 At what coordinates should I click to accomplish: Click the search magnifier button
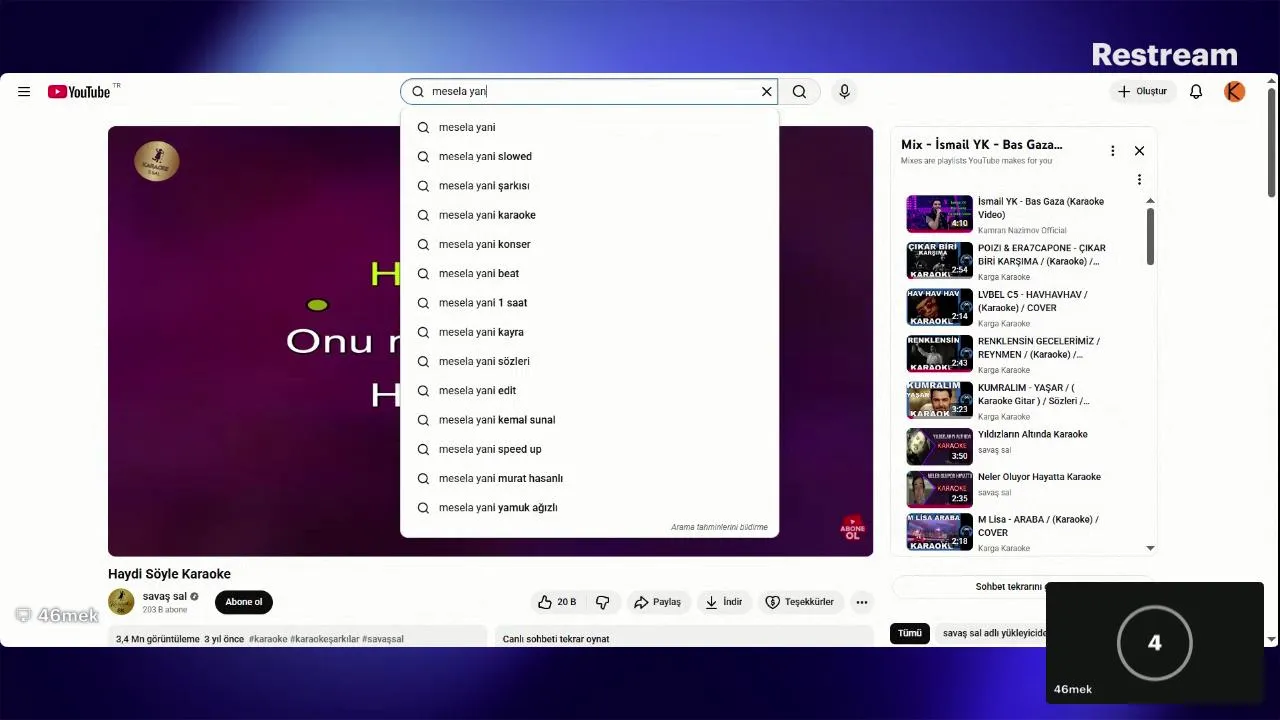click(x=799, y=91)
